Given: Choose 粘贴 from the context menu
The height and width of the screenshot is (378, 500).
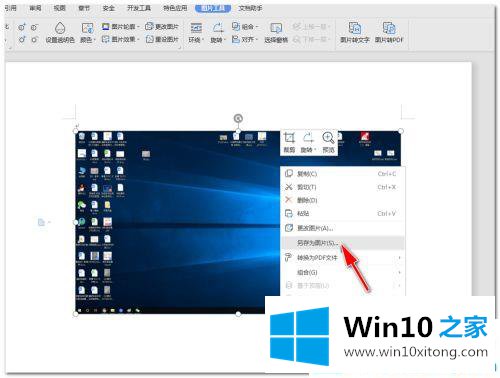Looking at the screenshot, I should [x=343, y=213].
